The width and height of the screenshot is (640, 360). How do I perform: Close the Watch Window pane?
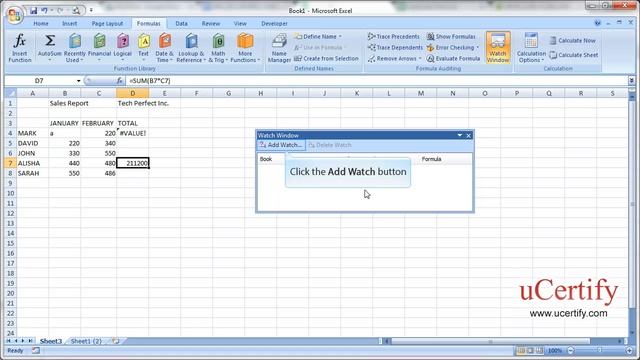(x=469, y=135)
